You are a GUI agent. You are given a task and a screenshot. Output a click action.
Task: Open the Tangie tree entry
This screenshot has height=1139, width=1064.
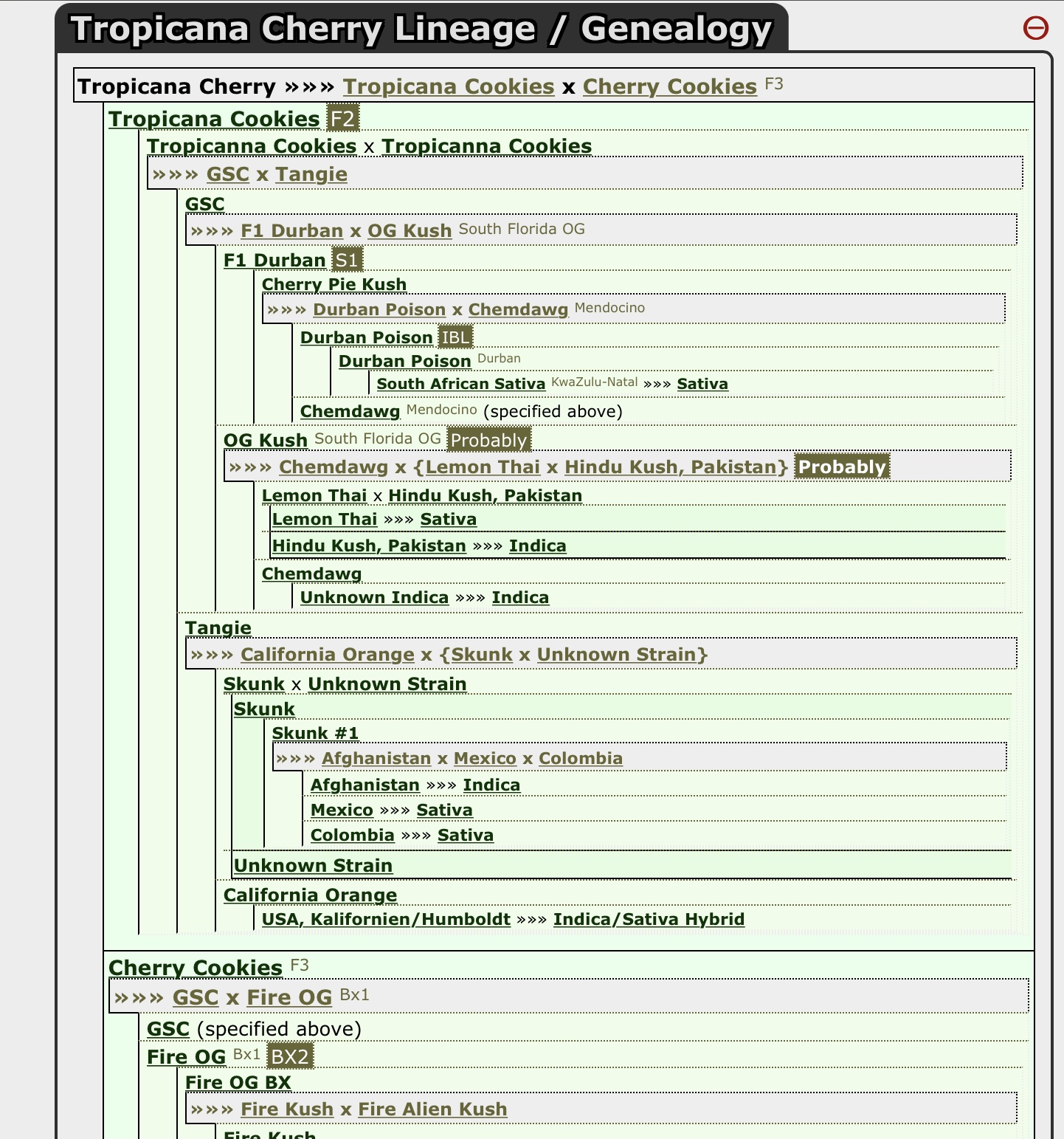(218, 628)
